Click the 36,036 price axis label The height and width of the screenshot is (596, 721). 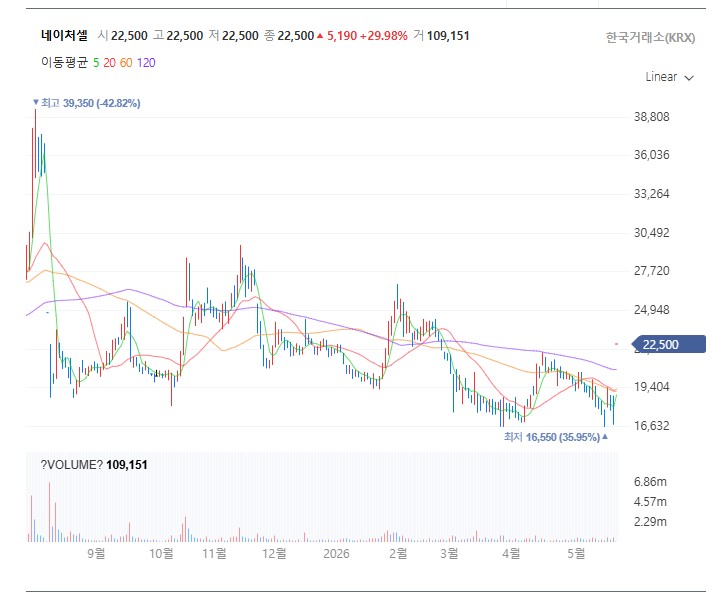(x=652, y=155)
